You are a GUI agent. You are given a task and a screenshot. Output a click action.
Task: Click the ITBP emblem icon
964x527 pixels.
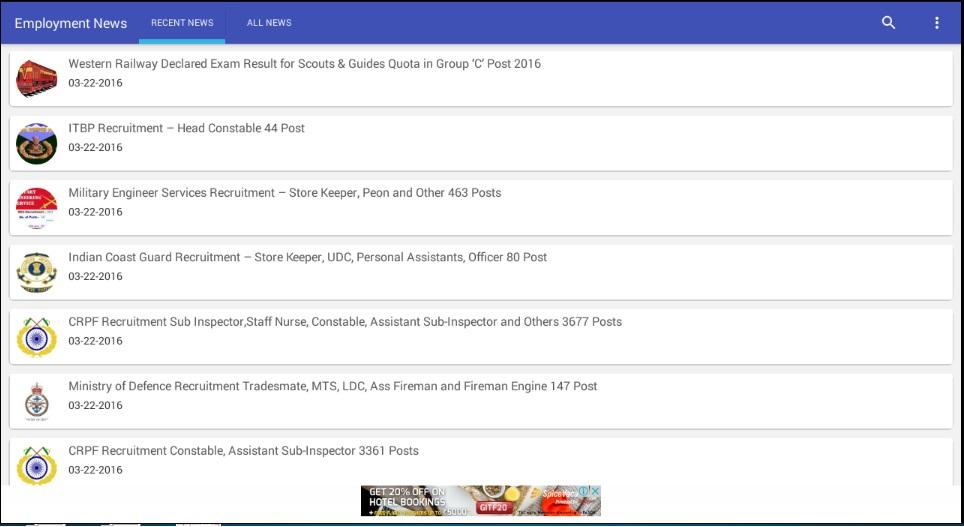37,143
